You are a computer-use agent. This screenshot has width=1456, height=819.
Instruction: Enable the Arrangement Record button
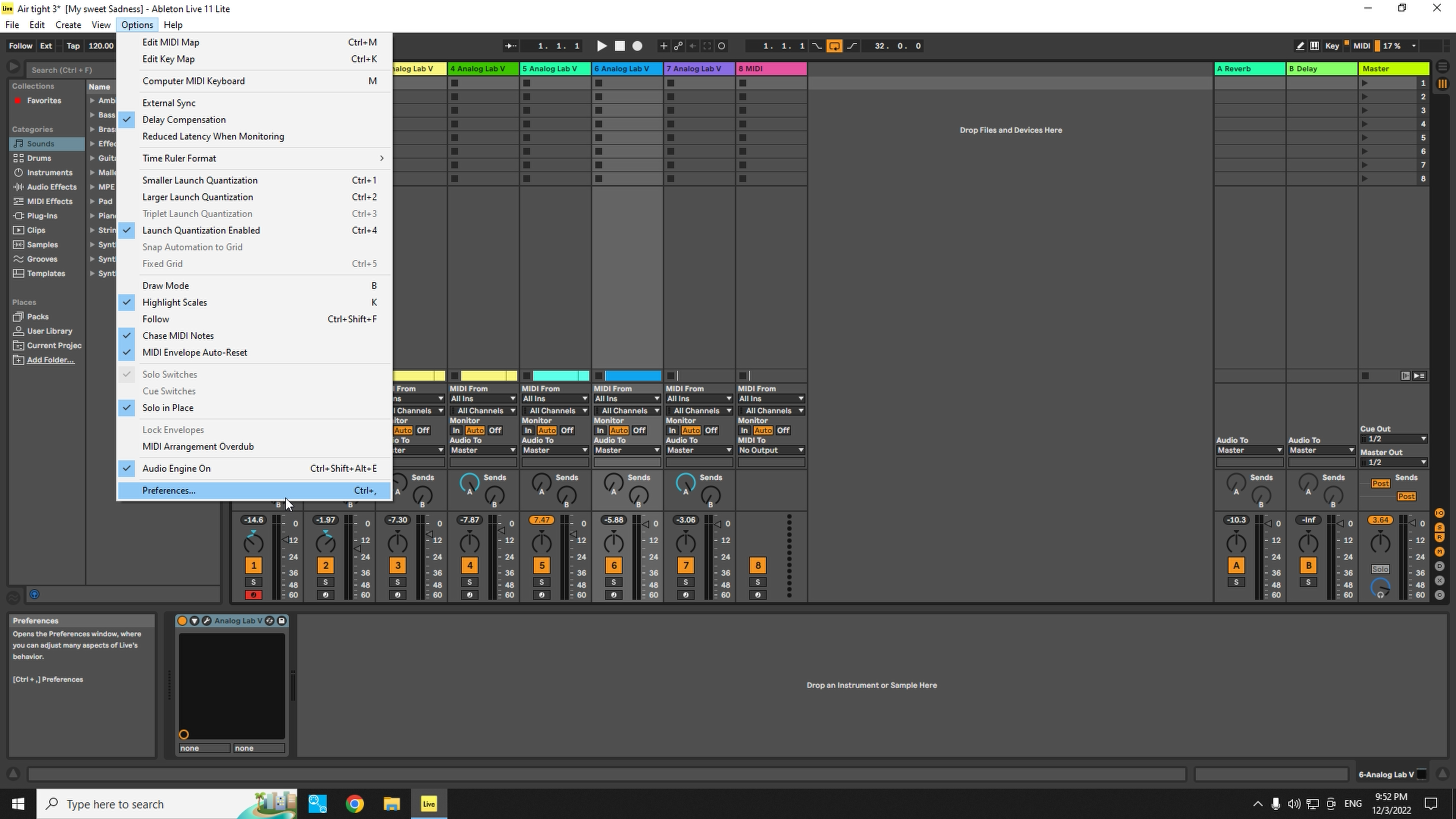(637, 46)
